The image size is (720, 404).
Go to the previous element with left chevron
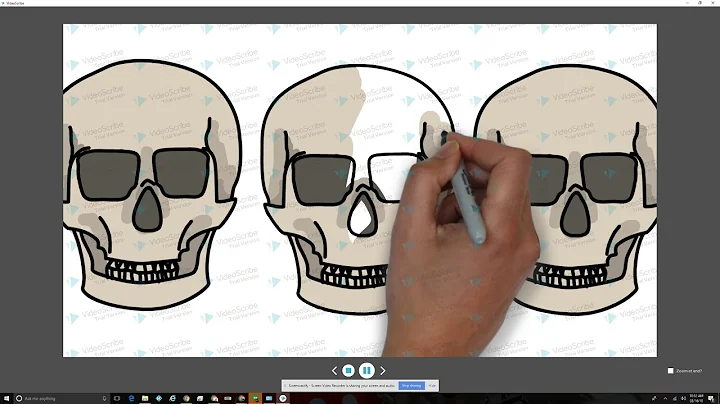coord(334,370)
